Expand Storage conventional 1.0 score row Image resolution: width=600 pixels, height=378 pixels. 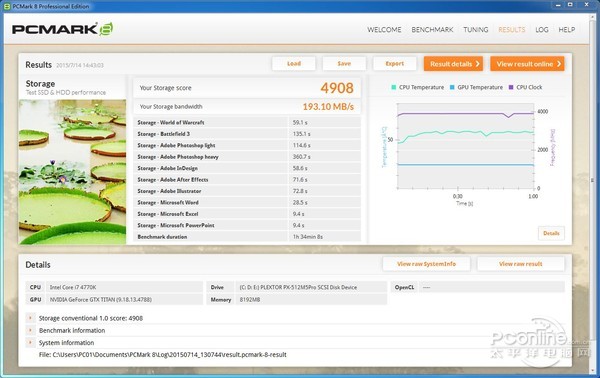click(x=30, y=318)
